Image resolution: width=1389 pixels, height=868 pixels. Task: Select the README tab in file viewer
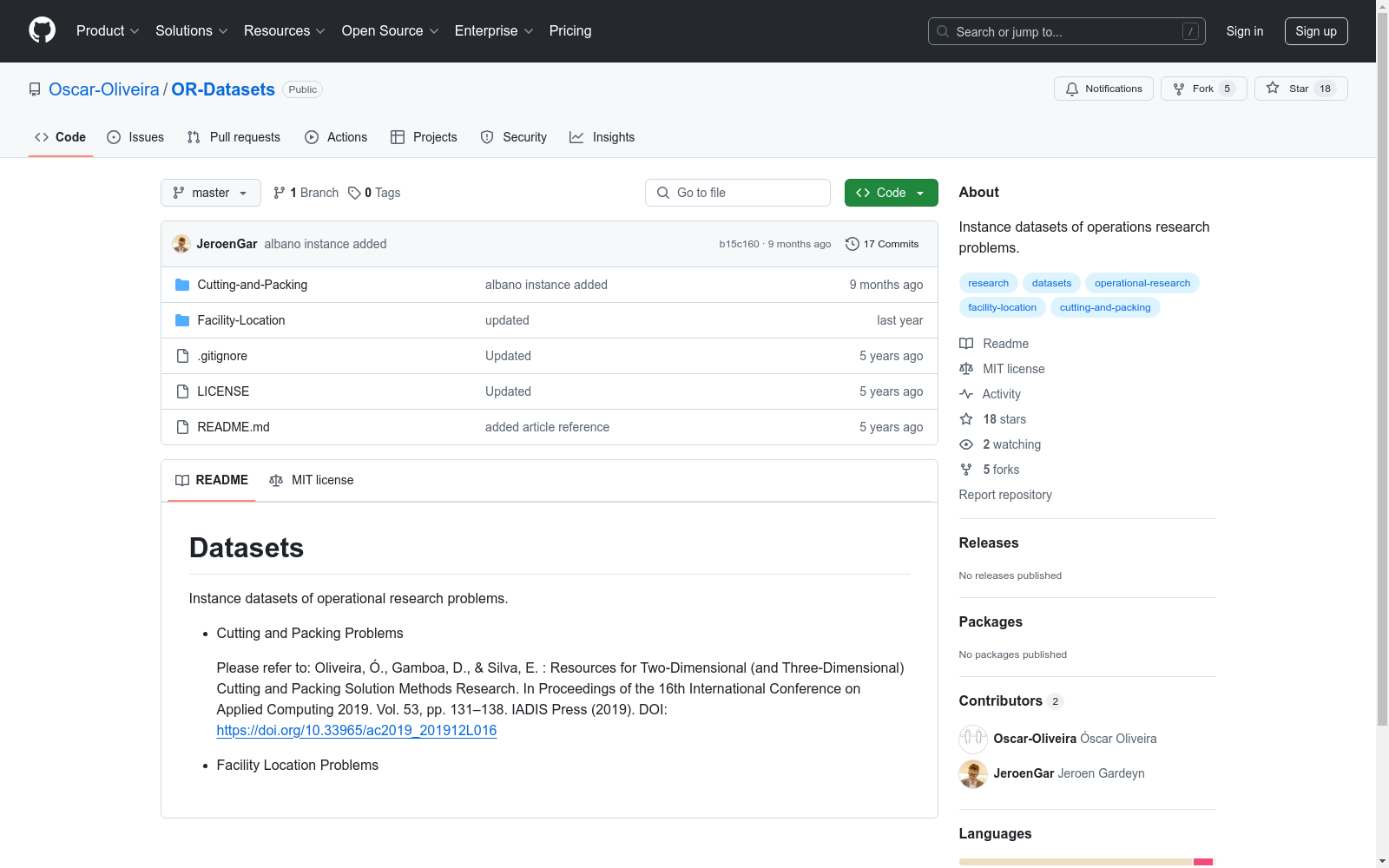pos(212,480)
